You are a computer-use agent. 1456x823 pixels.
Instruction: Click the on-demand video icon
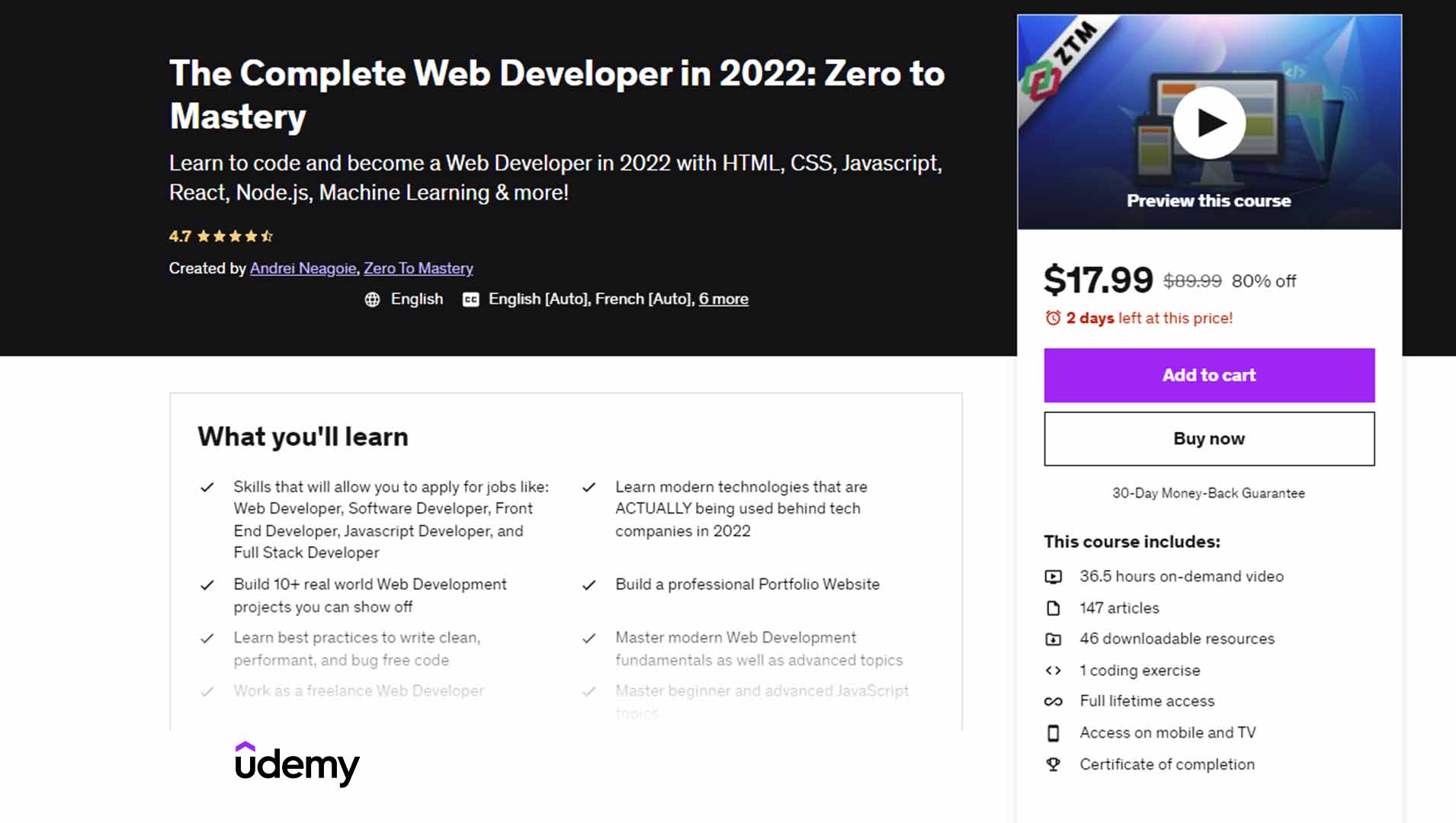[1053, 577]
